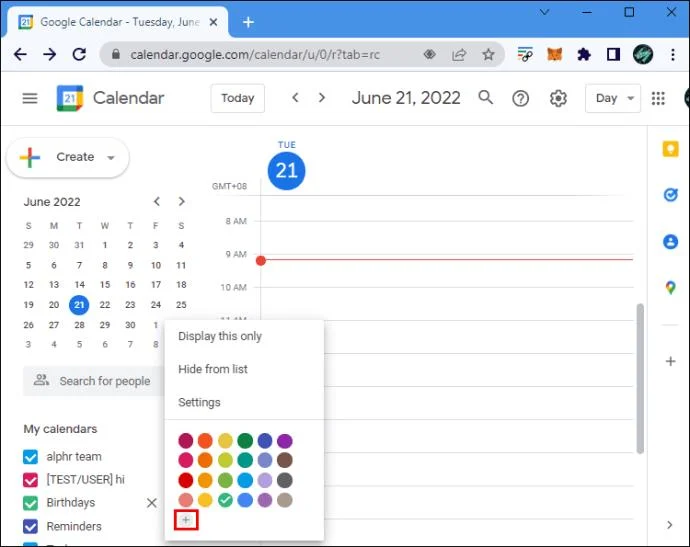
Task: Select today's date 21 in mini calendar
Action: [79, 305]
